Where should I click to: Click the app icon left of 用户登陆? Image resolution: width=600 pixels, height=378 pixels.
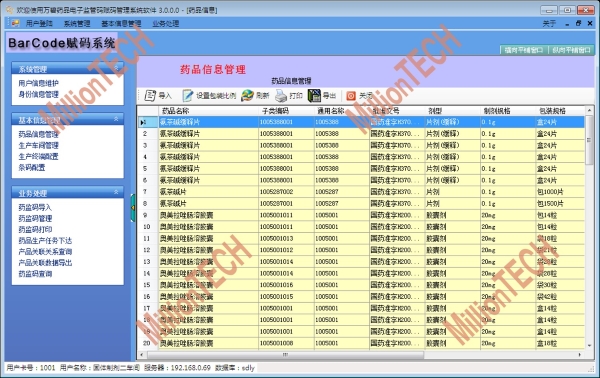click(15, 23)
